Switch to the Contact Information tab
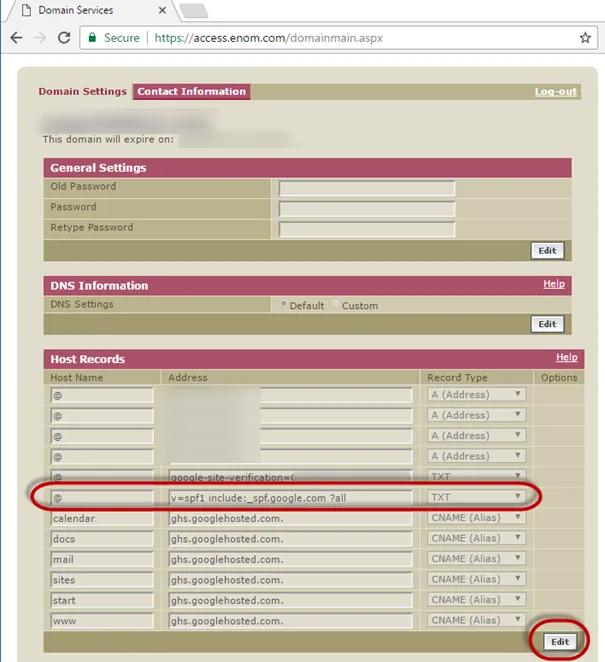 coord(191,92)
